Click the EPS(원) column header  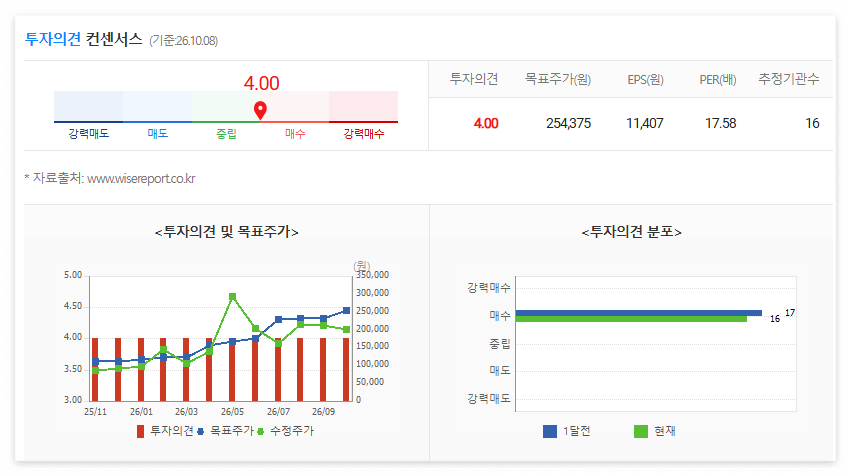click(645, 80)
